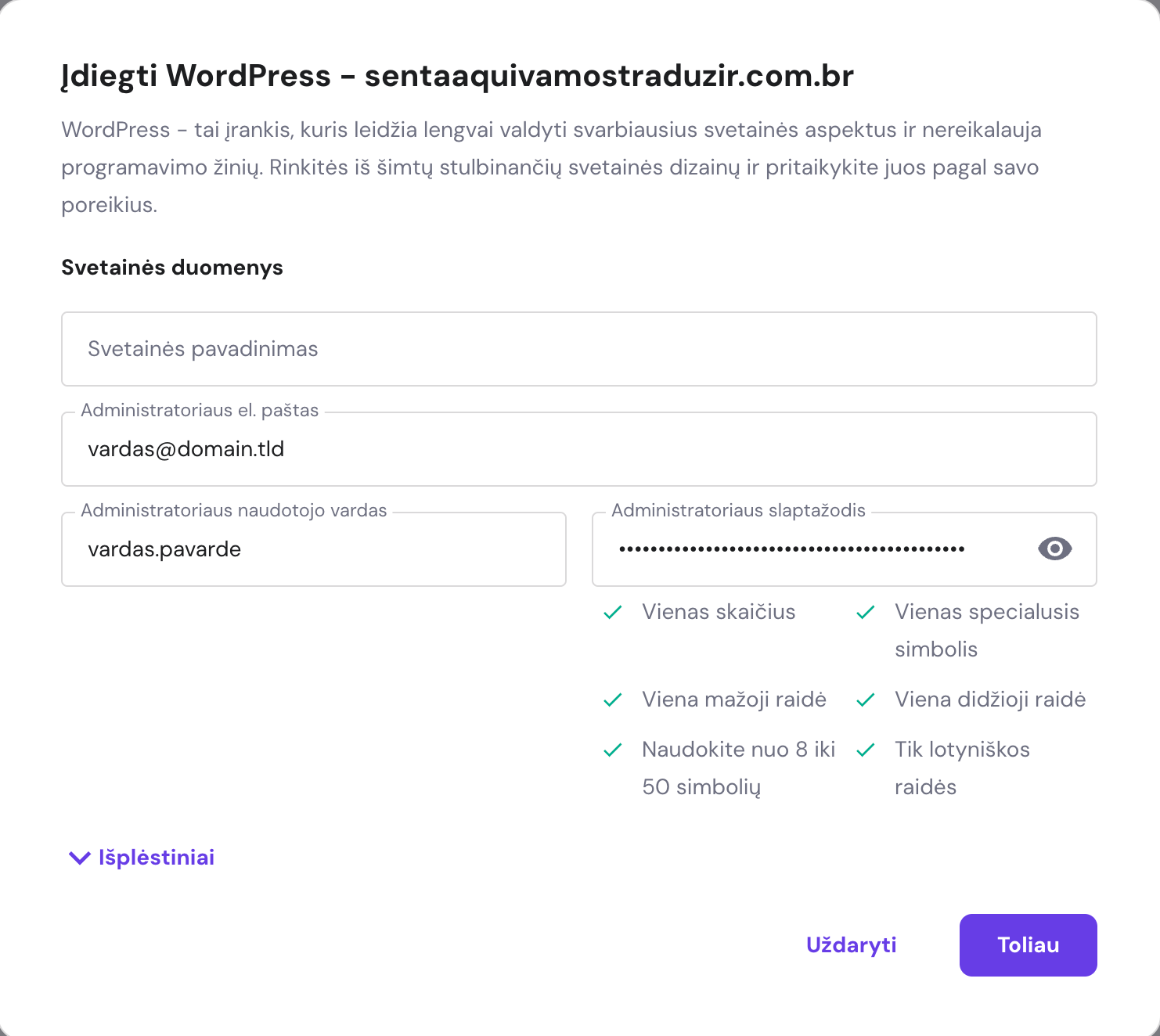Click the Uždaryti link
The height and width of the screenshot is (1036, 1160).
point(851,945)
